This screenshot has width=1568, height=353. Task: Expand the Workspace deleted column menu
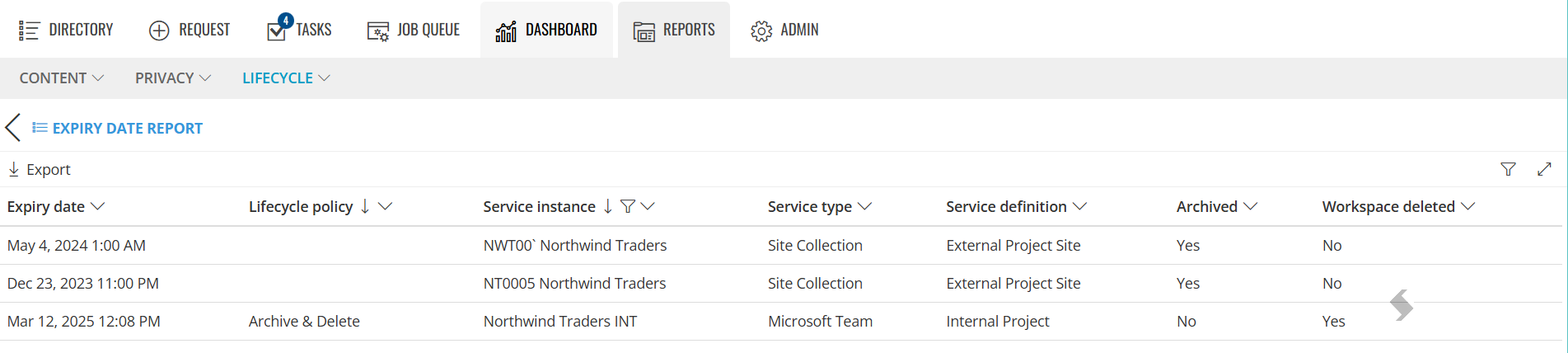point(1467,206)
